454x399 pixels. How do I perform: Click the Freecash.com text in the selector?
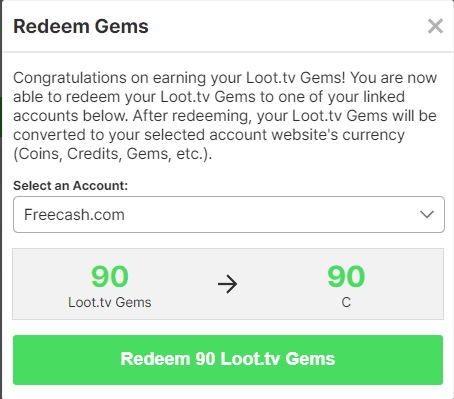74,214
